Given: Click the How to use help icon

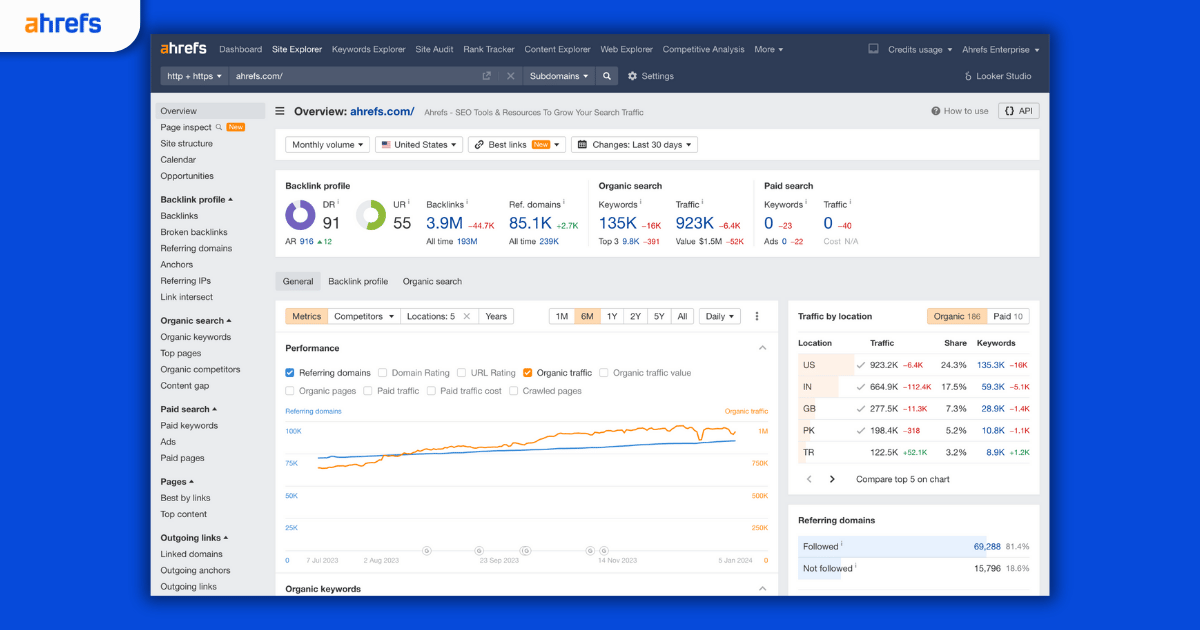Looking at the screenshot, I should point(936,111).
